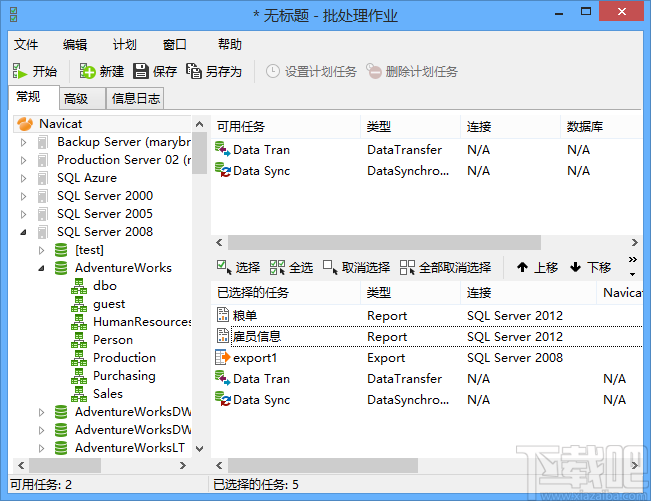Viewport: 651px width, 501px height.
Task: Open the 文件 (File) menu
Action: pyautogui.click(x=26, y=44)
